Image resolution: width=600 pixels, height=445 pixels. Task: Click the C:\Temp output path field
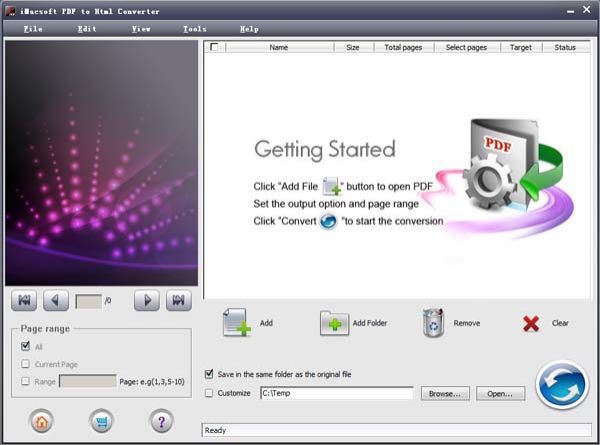[337, 393]
